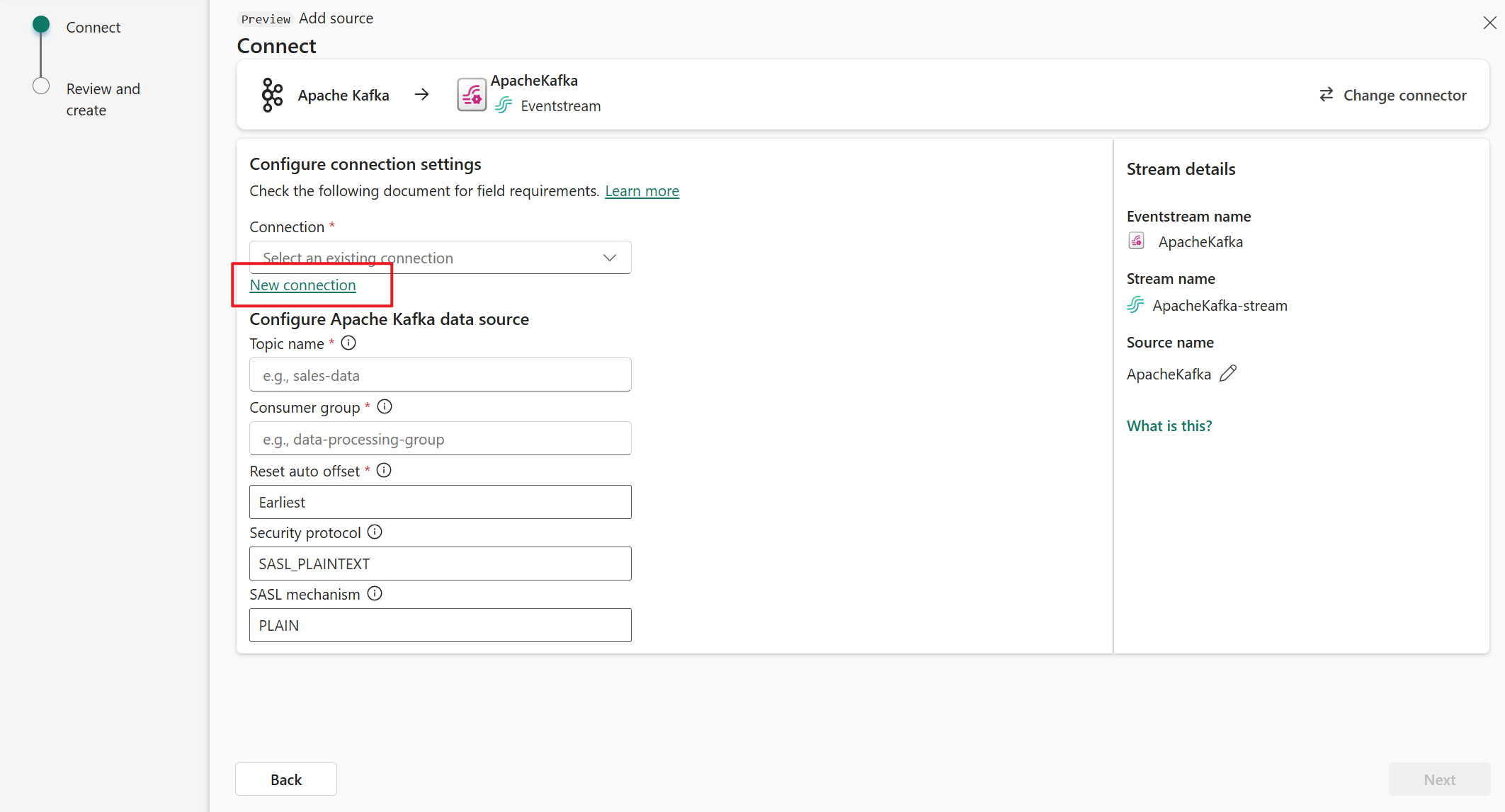Click the Next button
Viewport: 1505px width, 812px height.
[1440, 779]
